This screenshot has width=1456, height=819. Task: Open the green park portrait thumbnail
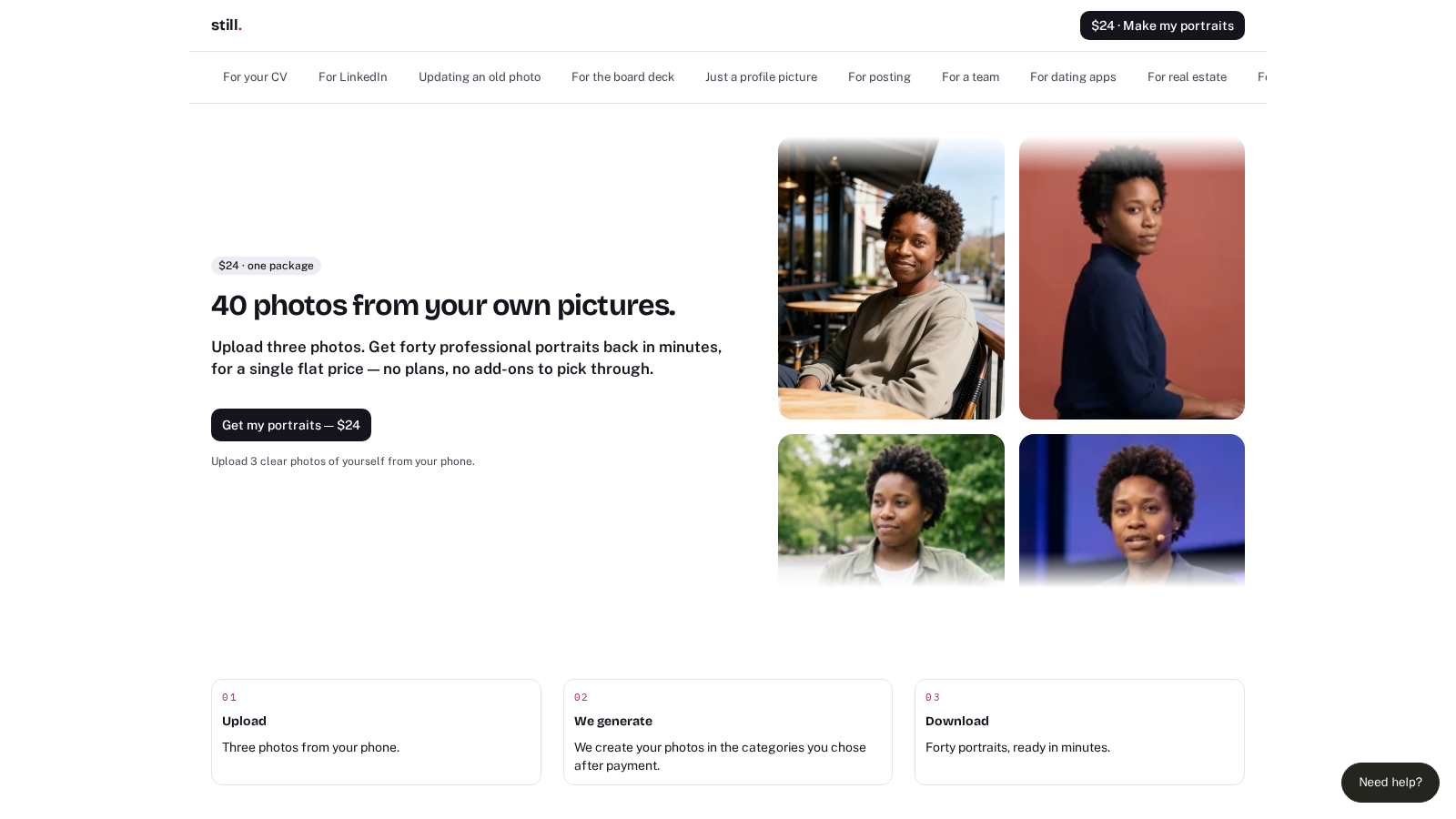891,511
